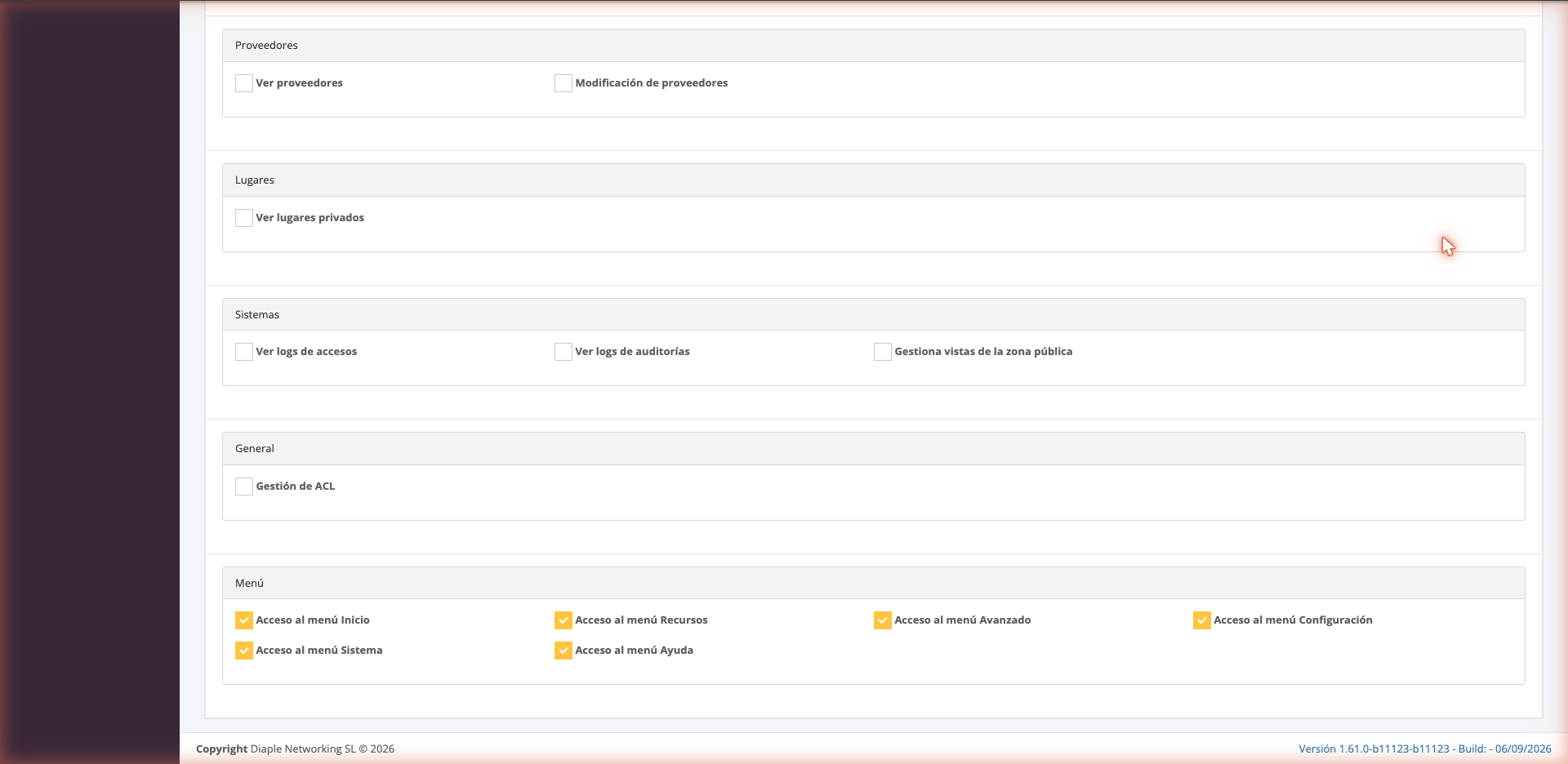Click the Copyright Diaple Networking text
The image size is (1568, 764).
click(295, 749)
